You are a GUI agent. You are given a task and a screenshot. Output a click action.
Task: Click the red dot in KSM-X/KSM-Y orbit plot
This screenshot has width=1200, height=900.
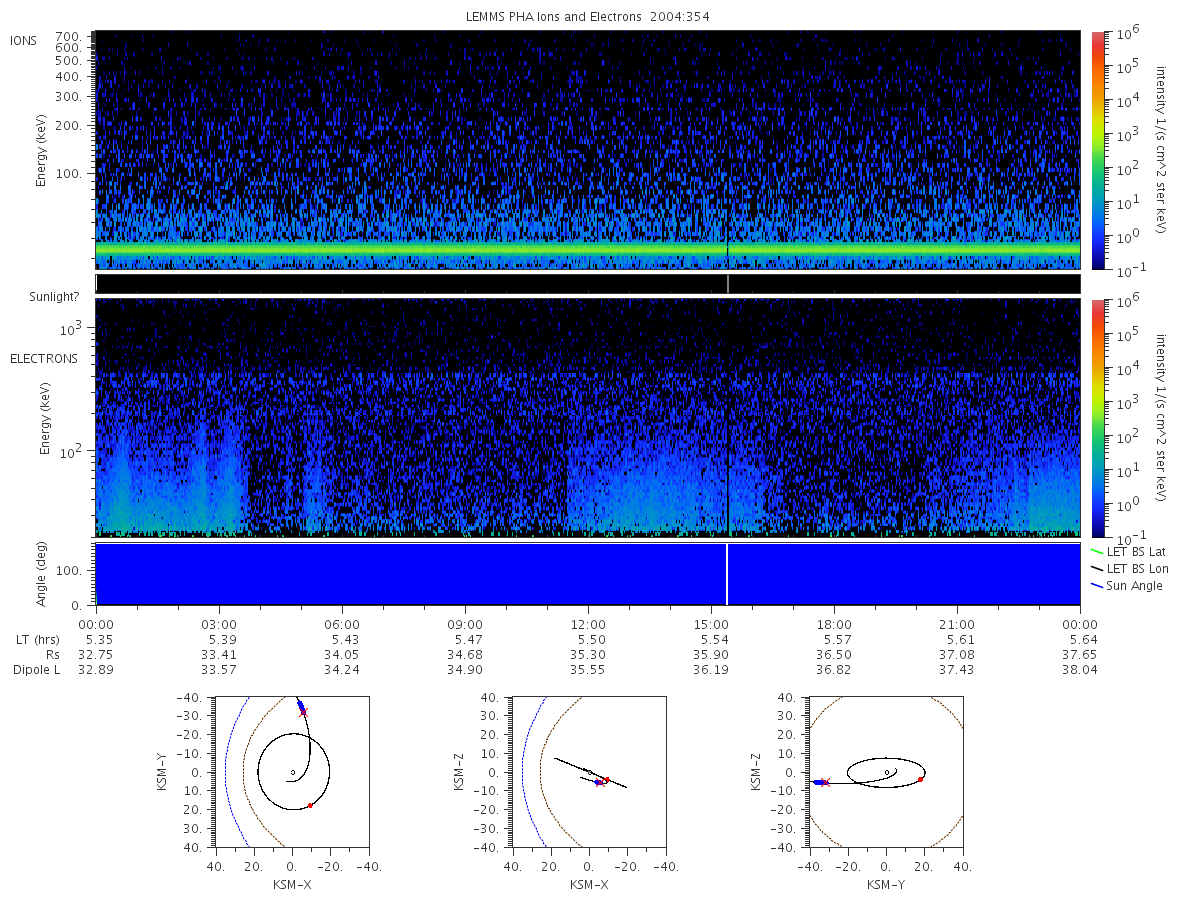pyautogui.click(x=310, y=805)
